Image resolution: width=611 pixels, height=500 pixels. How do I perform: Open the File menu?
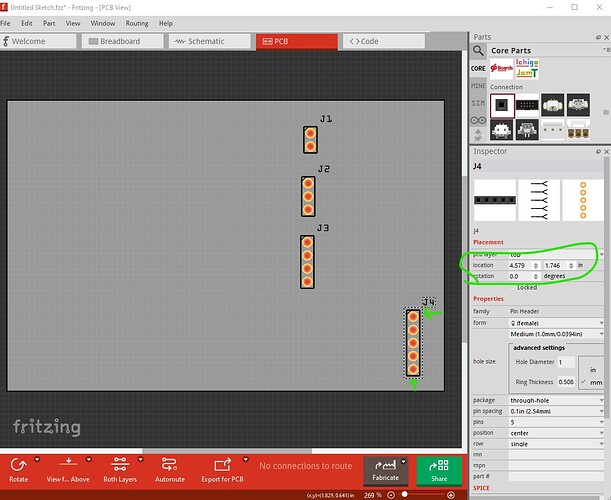tap(5, 23)
